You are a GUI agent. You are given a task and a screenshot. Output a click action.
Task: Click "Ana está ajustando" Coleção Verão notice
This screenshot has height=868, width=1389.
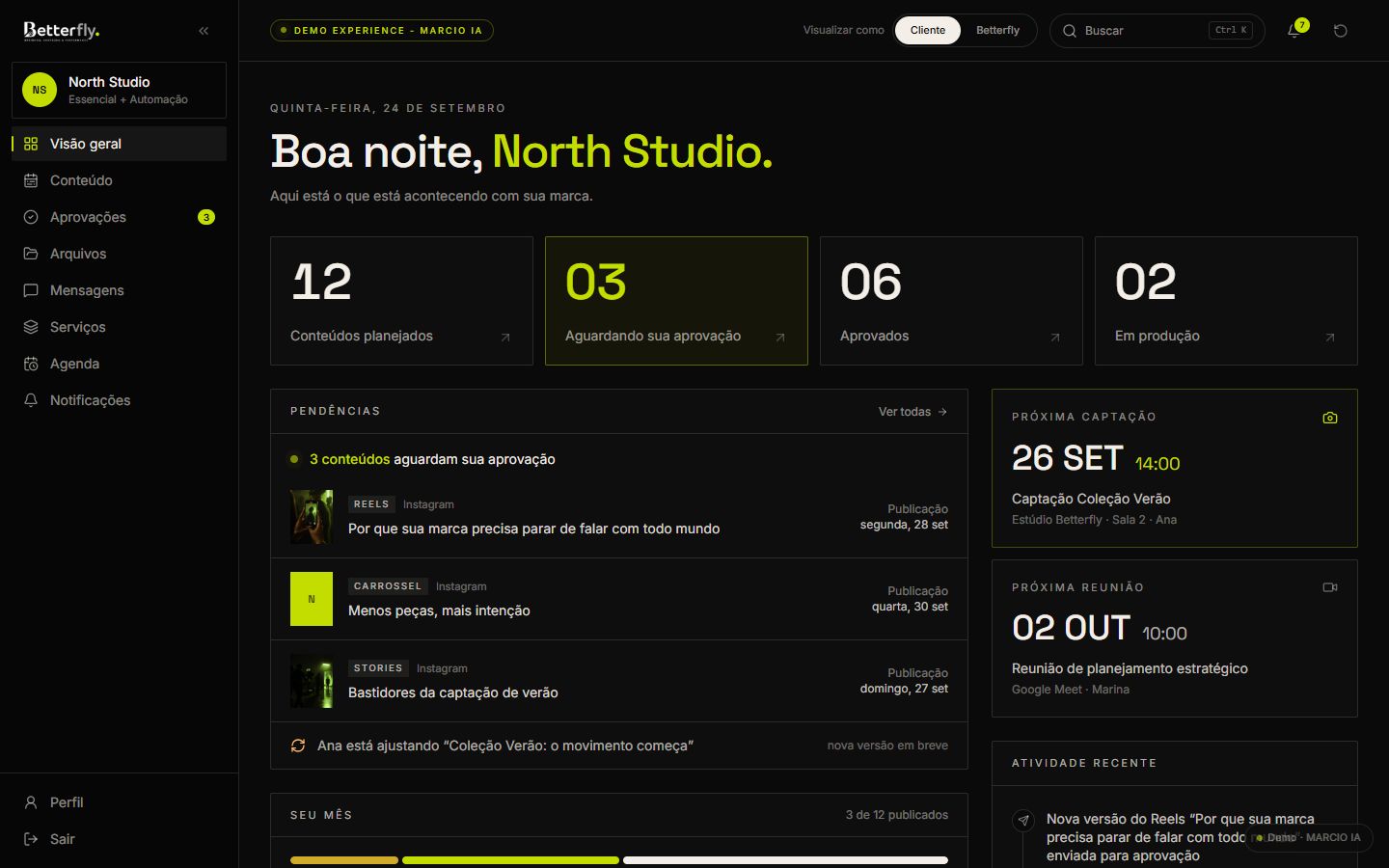[619, 746]
